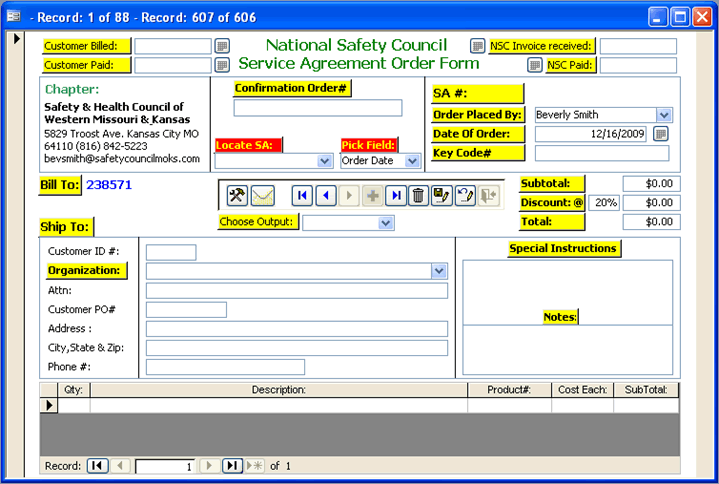This screenshot has height=484, width=719.
Task: Click the subform record number box
Action: click(166, 466)
